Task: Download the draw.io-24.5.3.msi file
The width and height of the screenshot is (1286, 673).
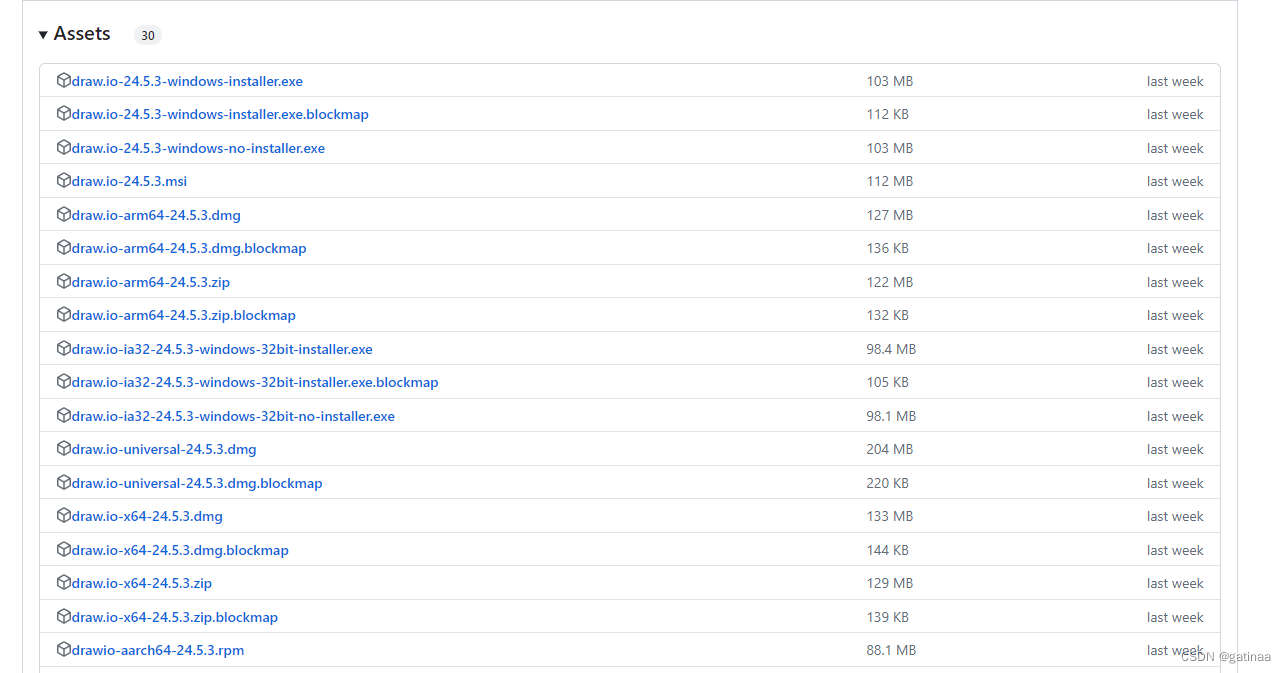Action: (129, 181)
